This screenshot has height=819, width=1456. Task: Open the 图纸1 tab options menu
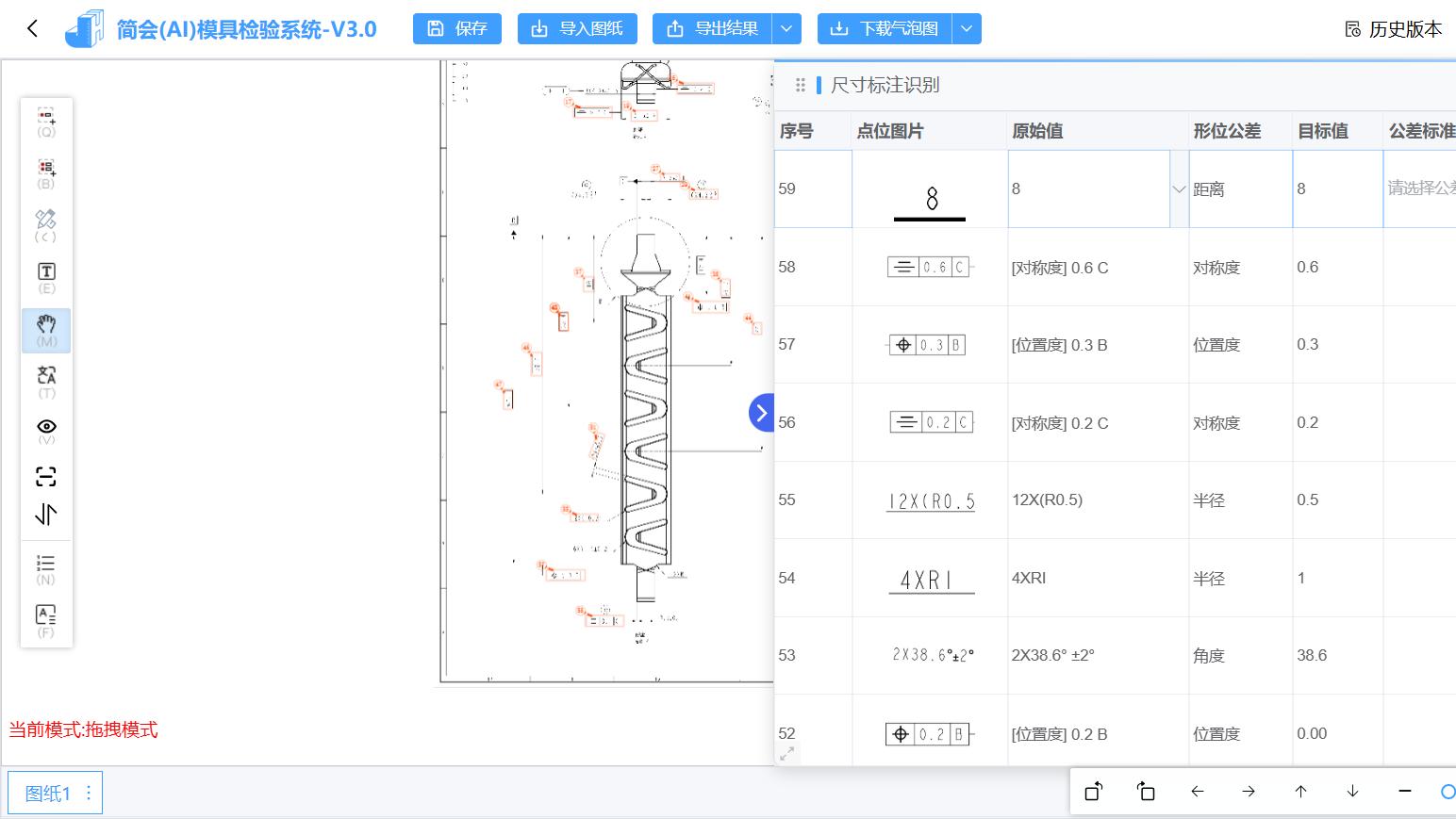tap(88, 793)
